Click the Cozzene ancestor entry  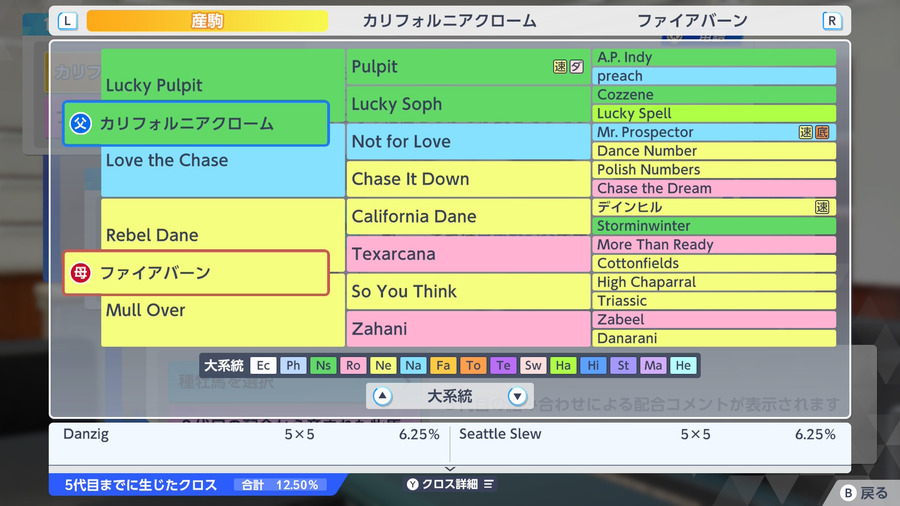[x=714, y=95]
